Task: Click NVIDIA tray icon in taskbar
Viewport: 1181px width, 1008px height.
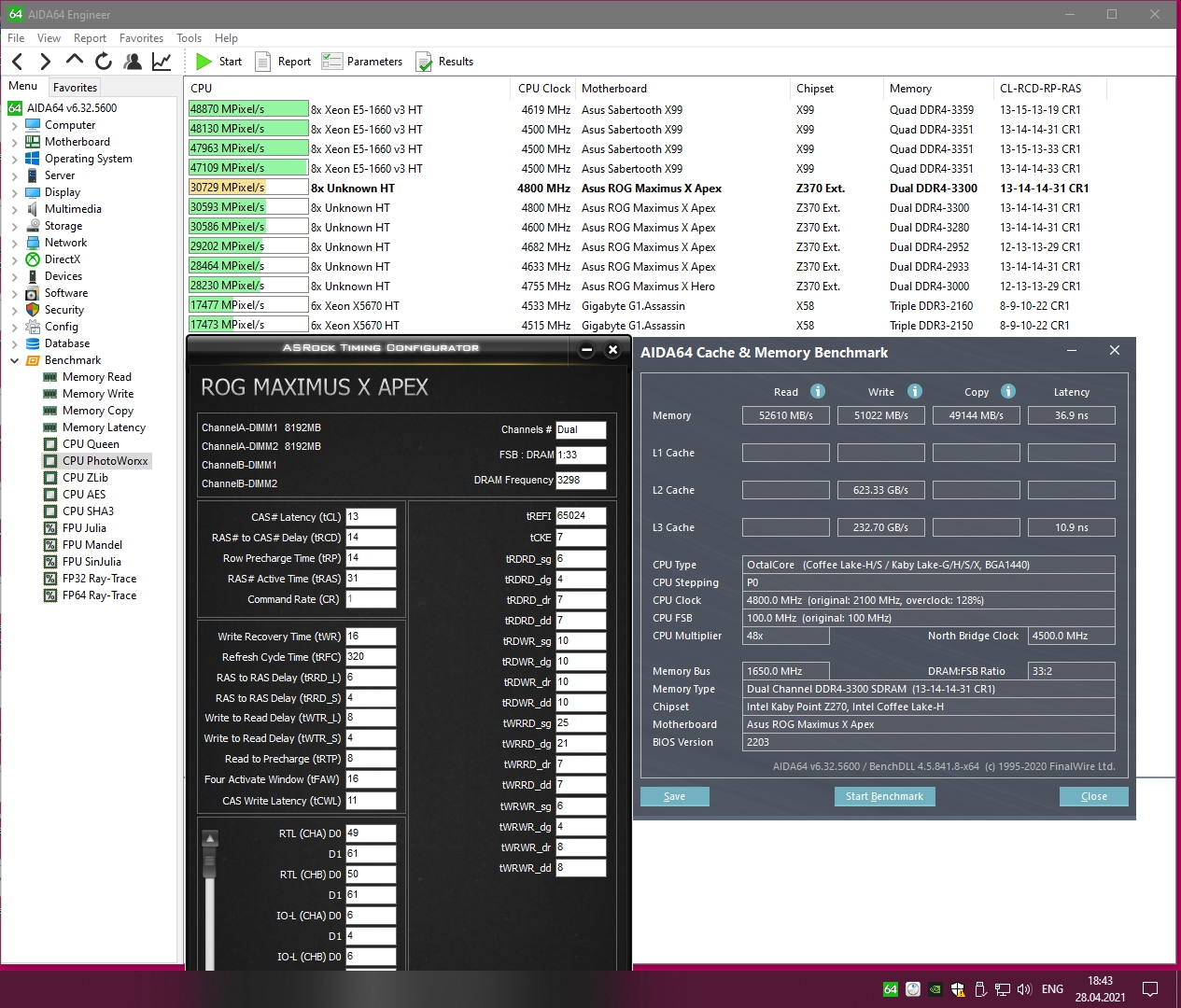Action: click(935, 989)
